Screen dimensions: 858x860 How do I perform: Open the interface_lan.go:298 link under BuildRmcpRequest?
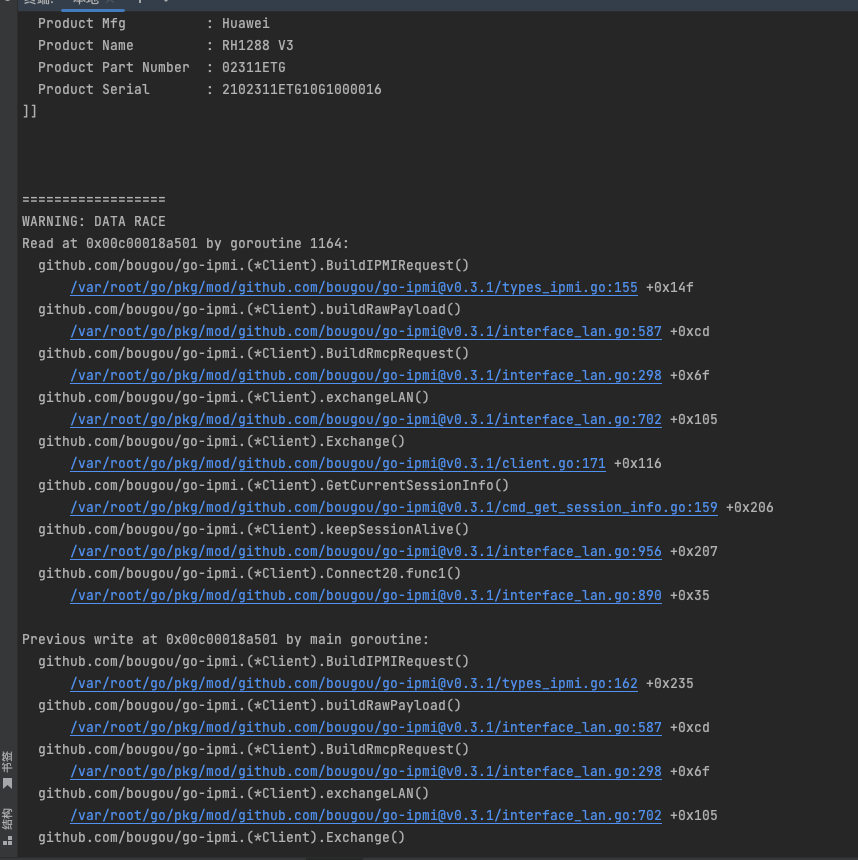365,375
